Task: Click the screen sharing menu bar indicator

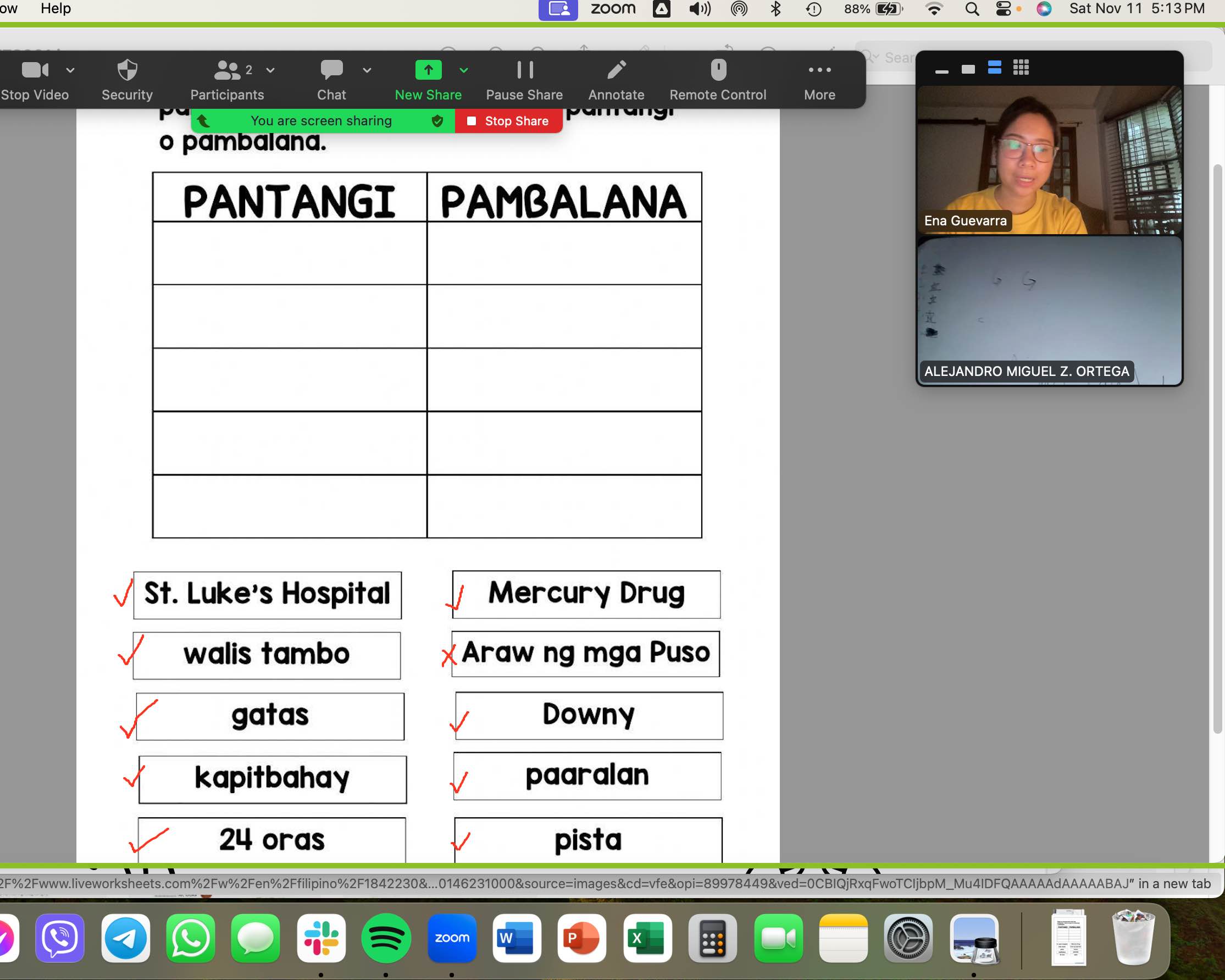Action: (x=558, y=9)
